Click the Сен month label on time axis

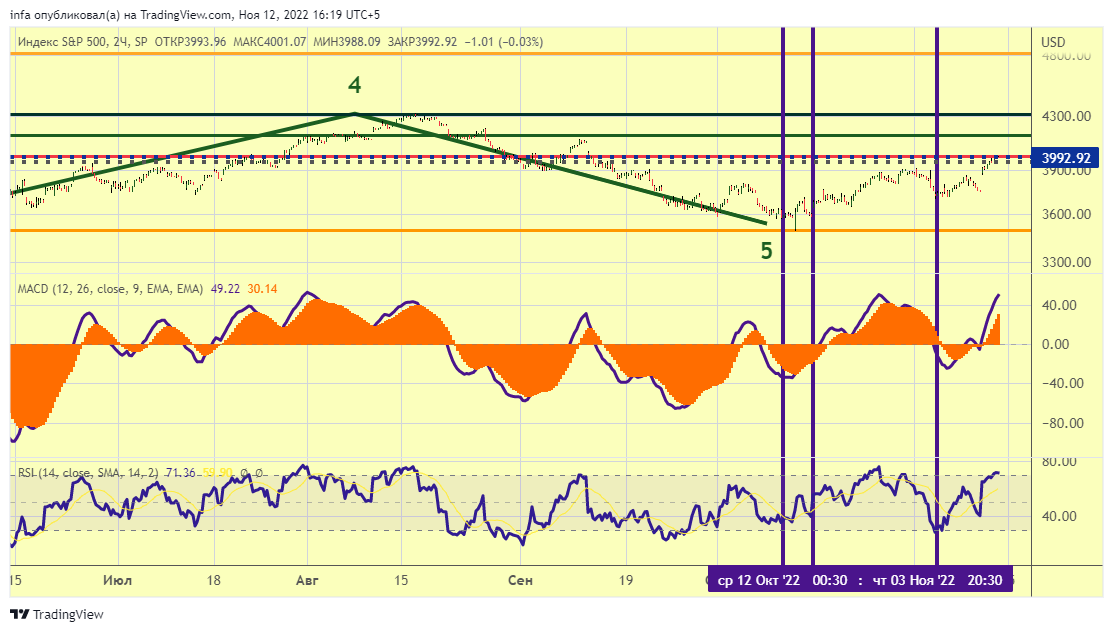tap(520, 580)
